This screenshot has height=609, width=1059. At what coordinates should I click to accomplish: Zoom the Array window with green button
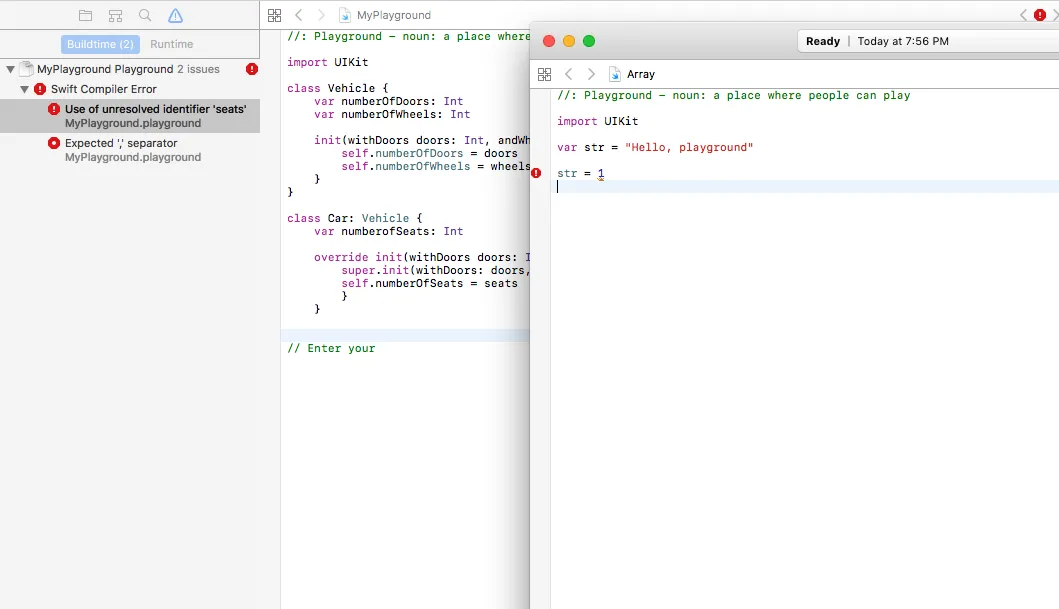click(x=589, y=41)
